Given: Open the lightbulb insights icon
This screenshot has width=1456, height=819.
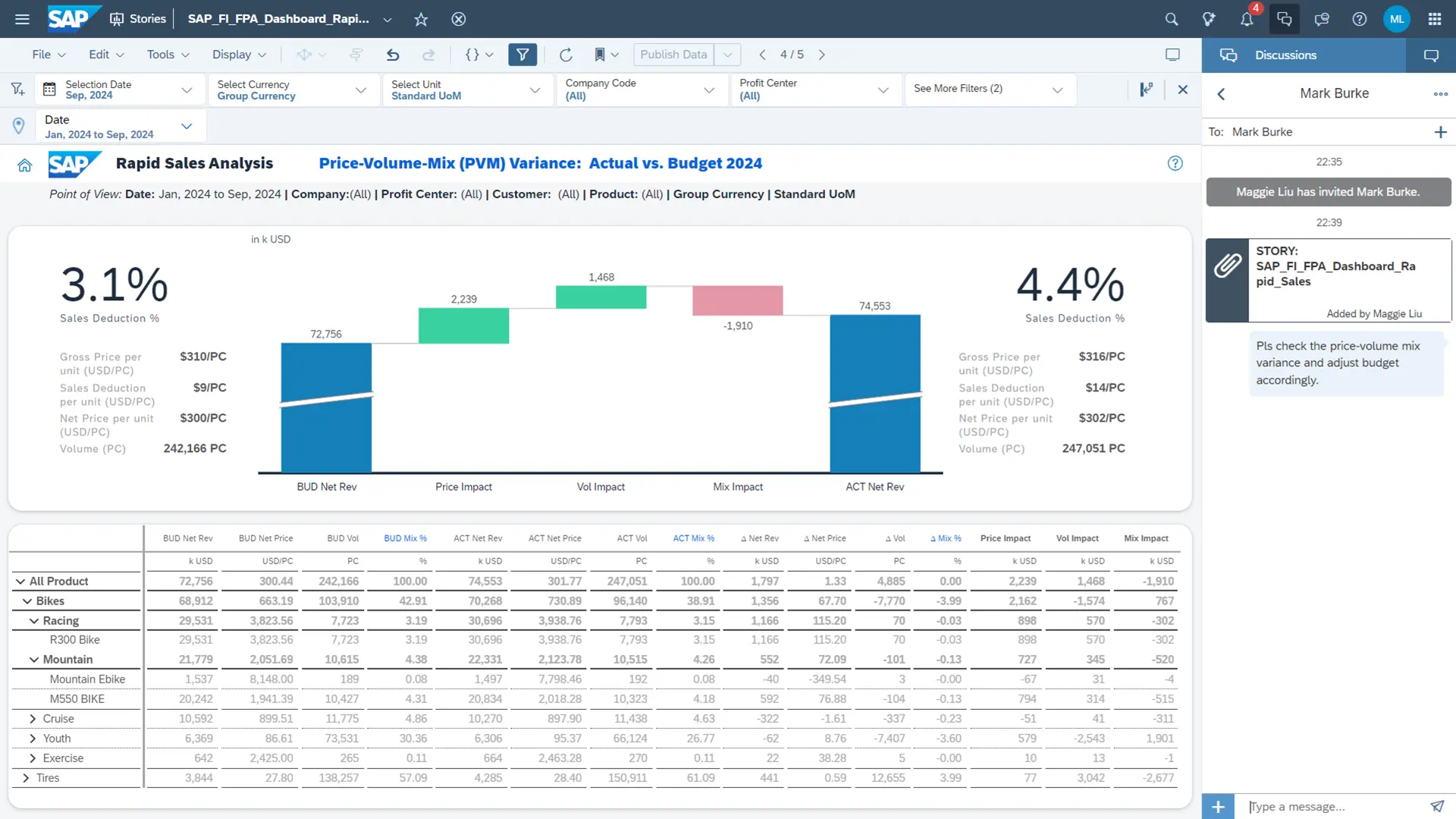Looking at the screenshot, I should click(1209, 19).
